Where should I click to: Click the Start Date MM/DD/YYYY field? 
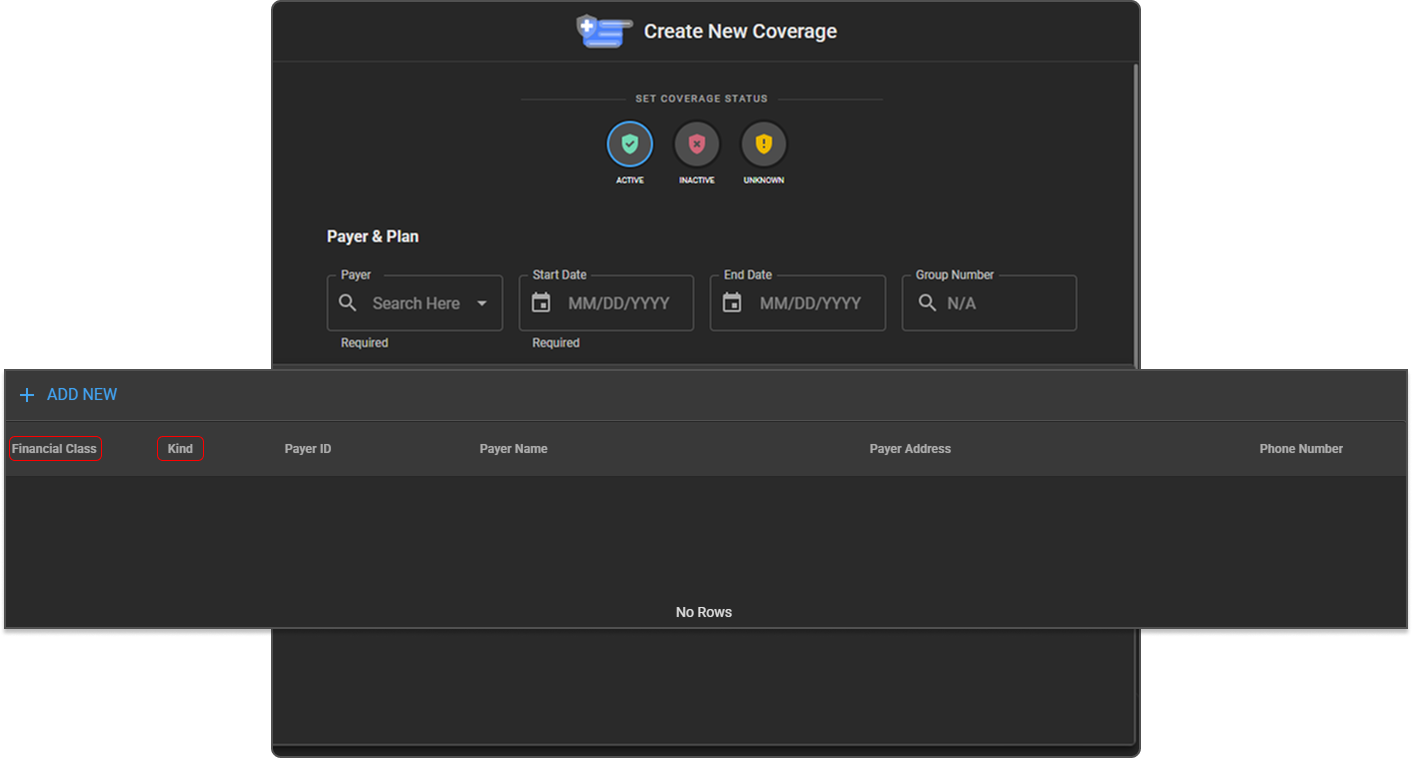click(x=606, y=303)
